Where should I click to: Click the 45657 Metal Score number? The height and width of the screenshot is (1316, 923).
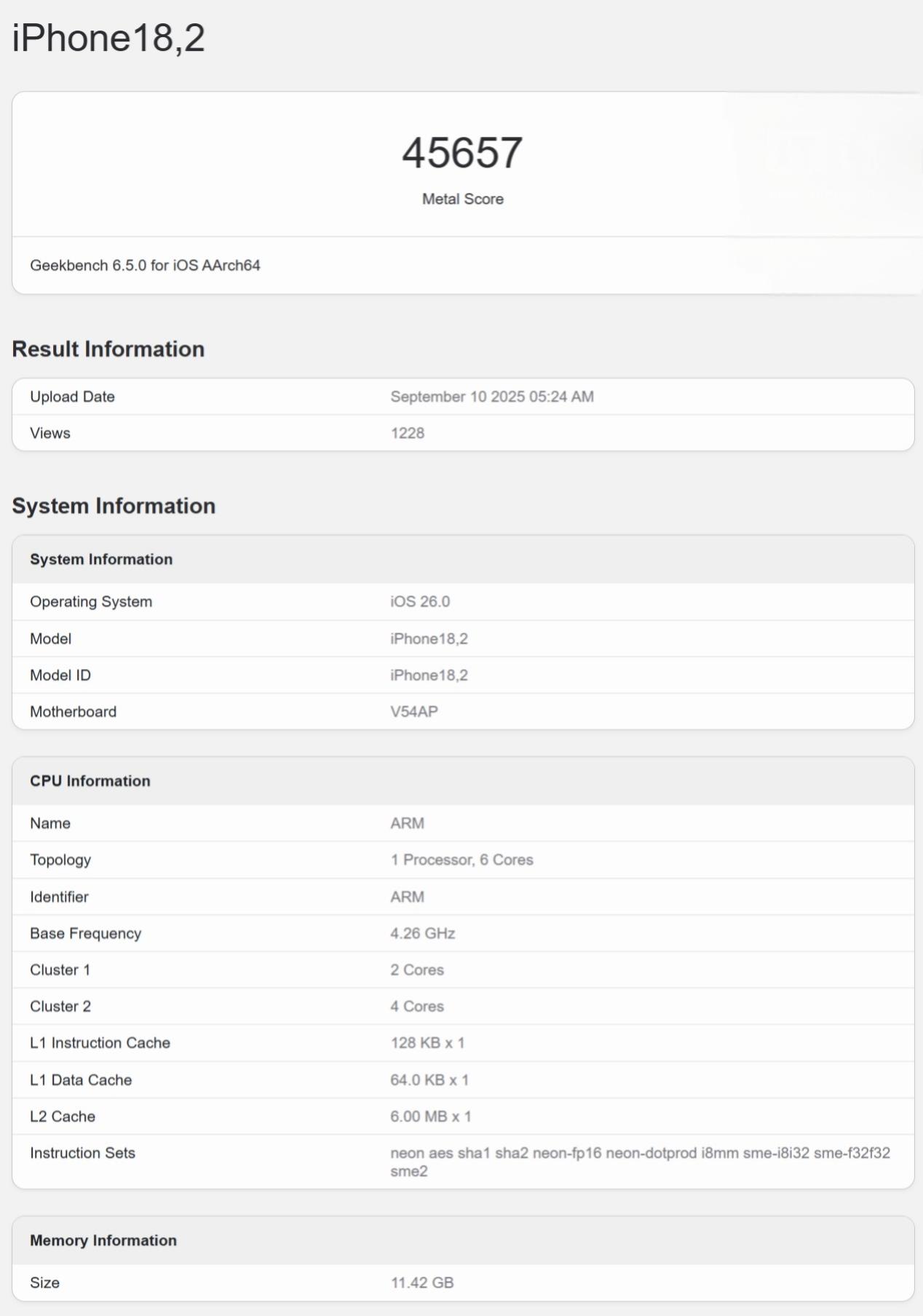[462, 153]
